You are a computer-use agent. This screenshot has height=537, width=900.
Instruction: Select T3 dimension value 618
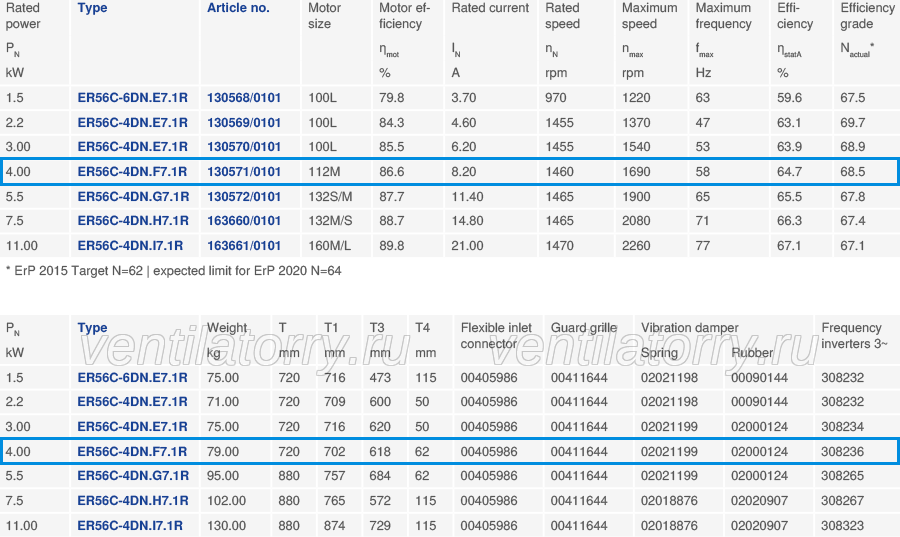coord(380,452)
